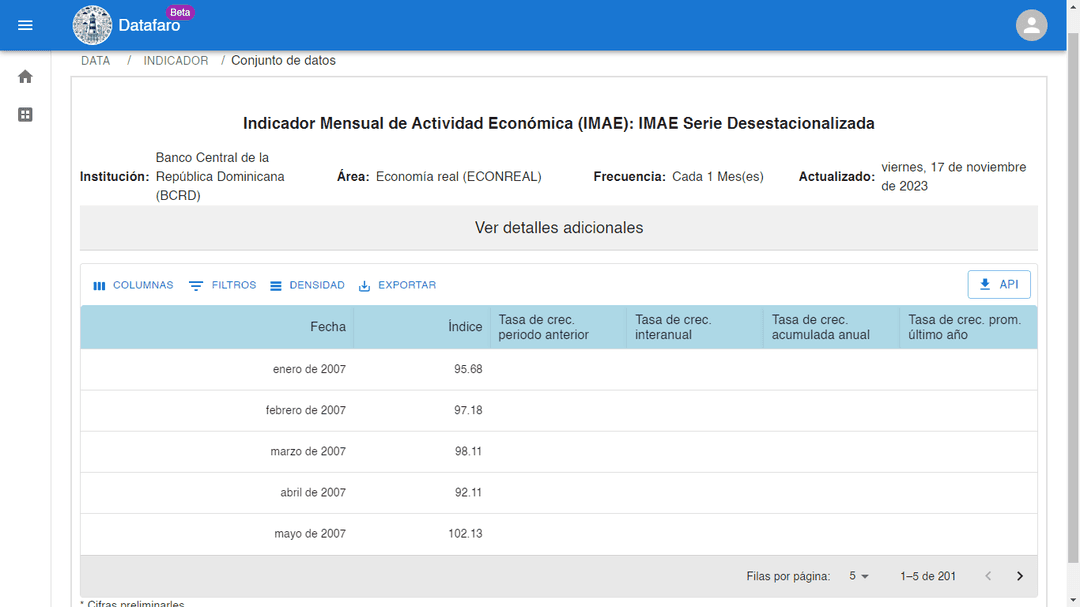
Task: Click the Datafaro lighthouse logo
Action: click(x=92, y=25)
